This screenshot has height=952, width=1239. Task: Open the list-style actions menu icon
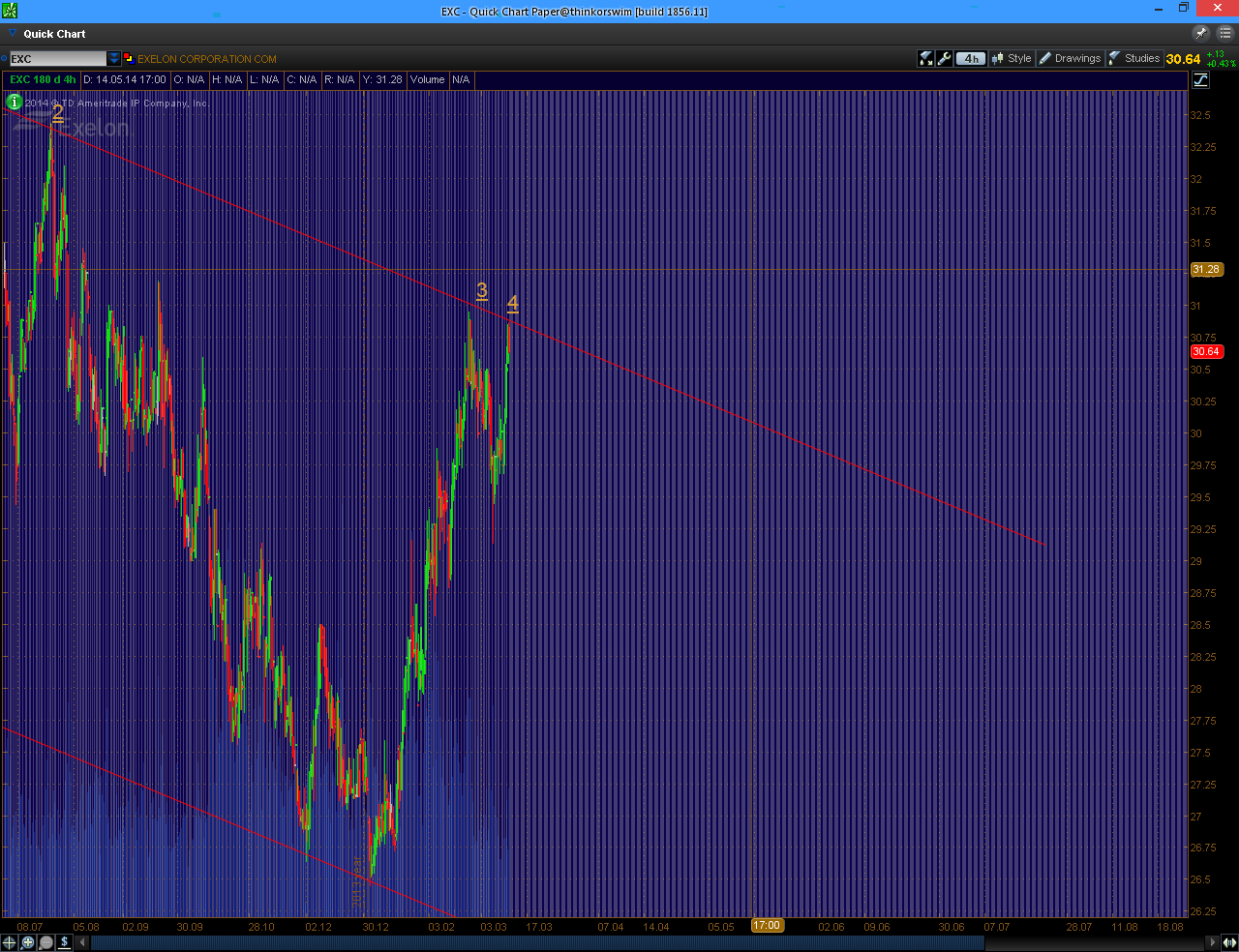[x=1225, y=33]
